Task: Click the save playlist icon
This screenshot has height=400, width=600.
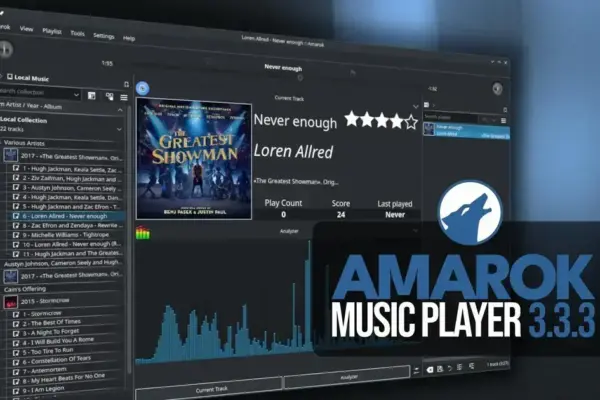Action: [x=440, y=369]
